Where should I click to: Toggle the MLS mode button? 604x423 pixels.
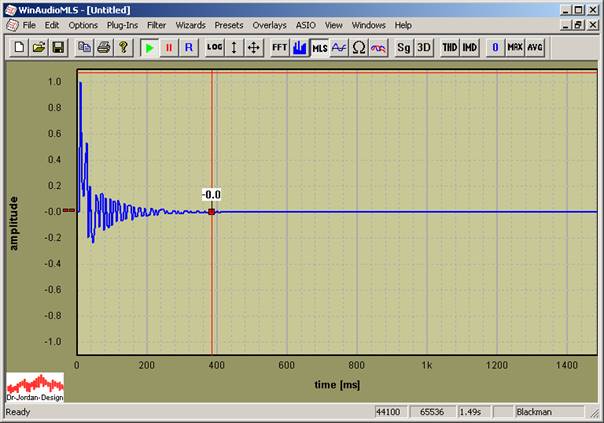click(x=319, y=47)
